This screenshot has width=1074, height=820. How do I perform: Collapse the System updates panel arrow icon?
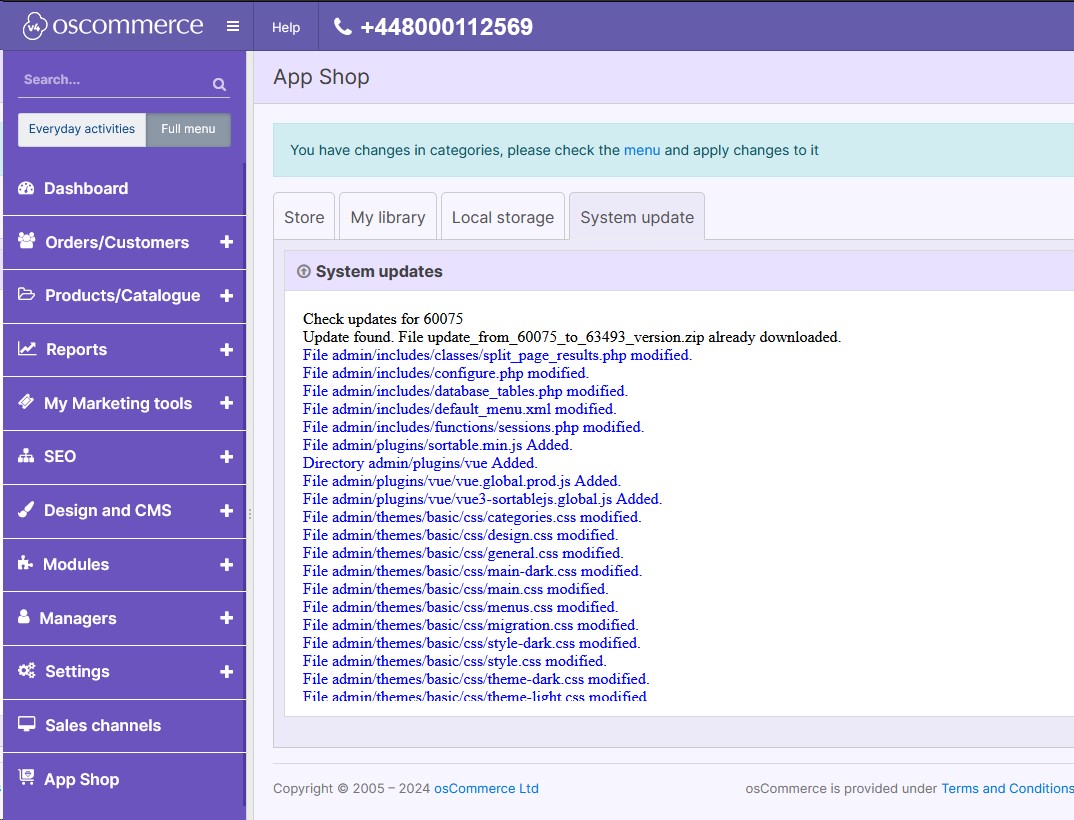coord(303,271)
